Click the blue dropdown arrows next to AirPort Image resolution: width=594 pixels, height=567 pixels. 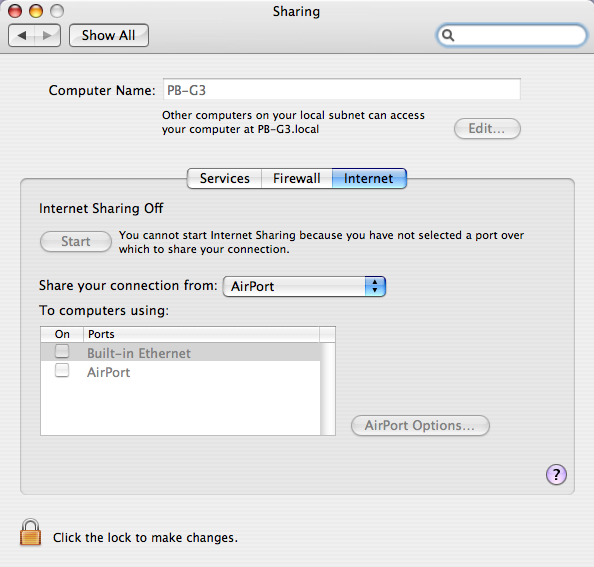coord(375,286)
